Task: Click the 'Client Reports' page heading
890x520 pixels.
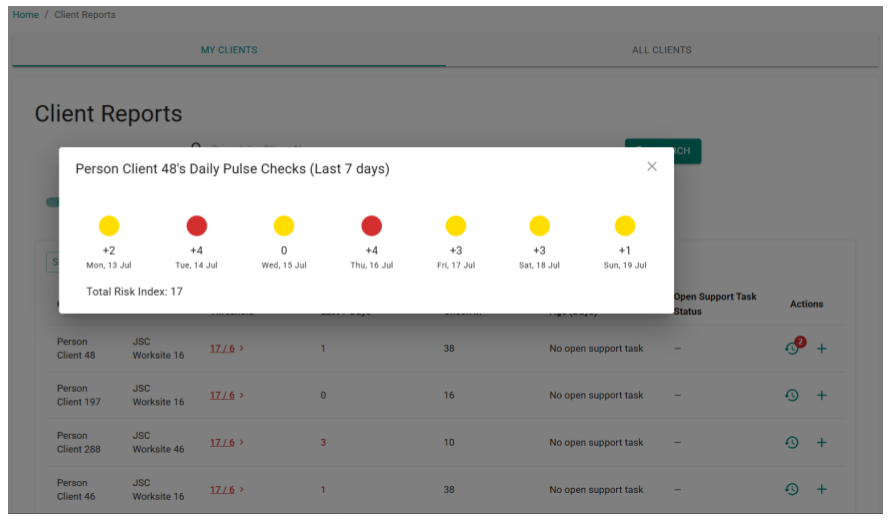Action: click(x=108, y=114)
